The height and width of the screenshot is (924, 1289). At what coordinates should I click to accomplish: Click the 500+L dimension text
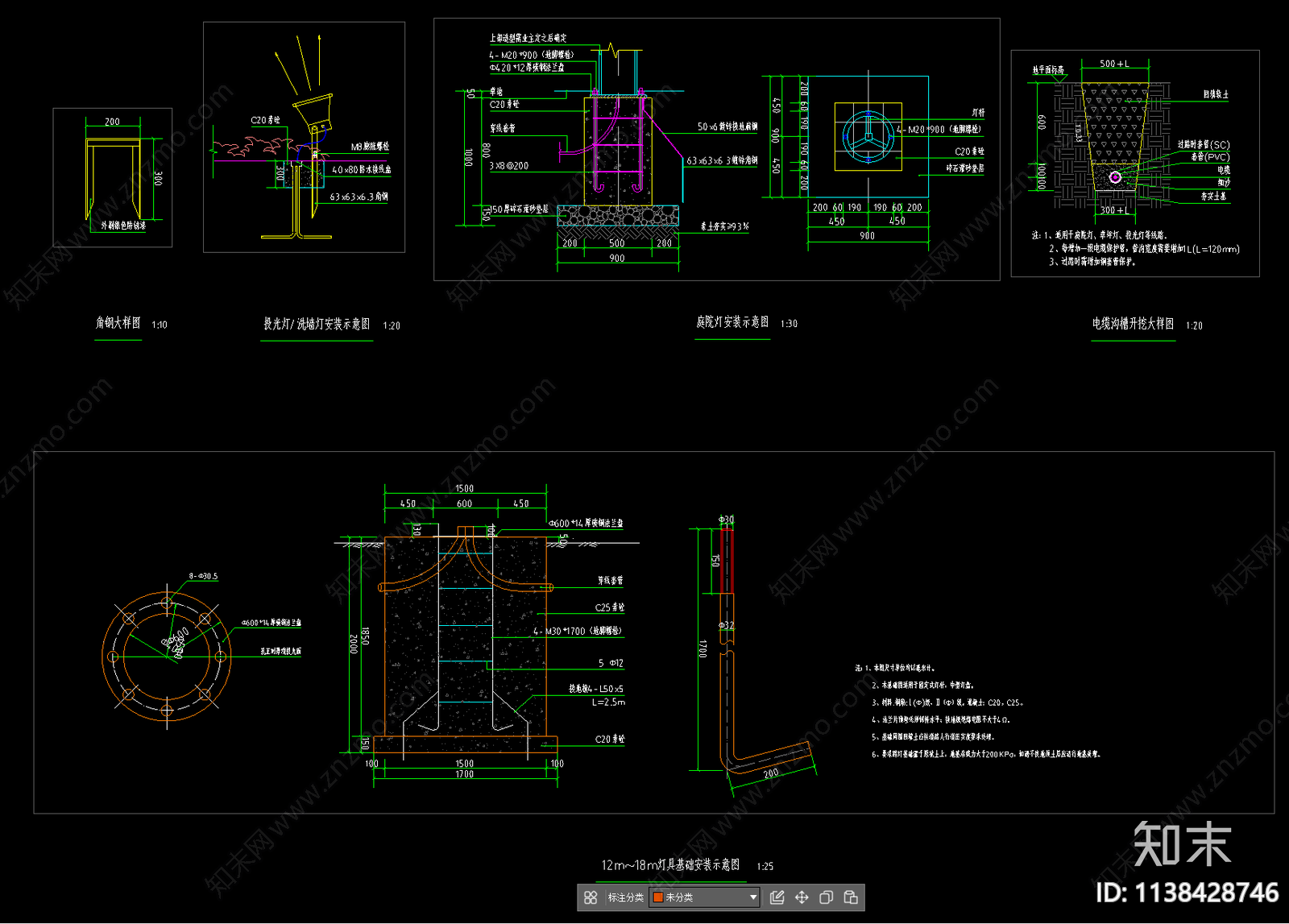coord(1114,64)
